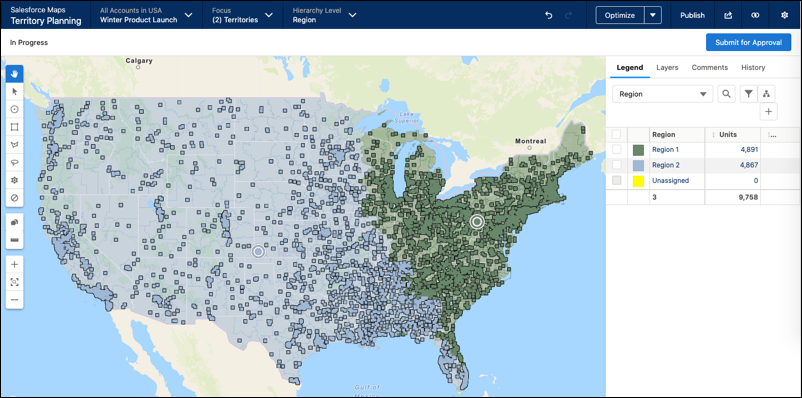Click the In Progress status text
This screenshot has width=802, height=398.
[29, 42]
